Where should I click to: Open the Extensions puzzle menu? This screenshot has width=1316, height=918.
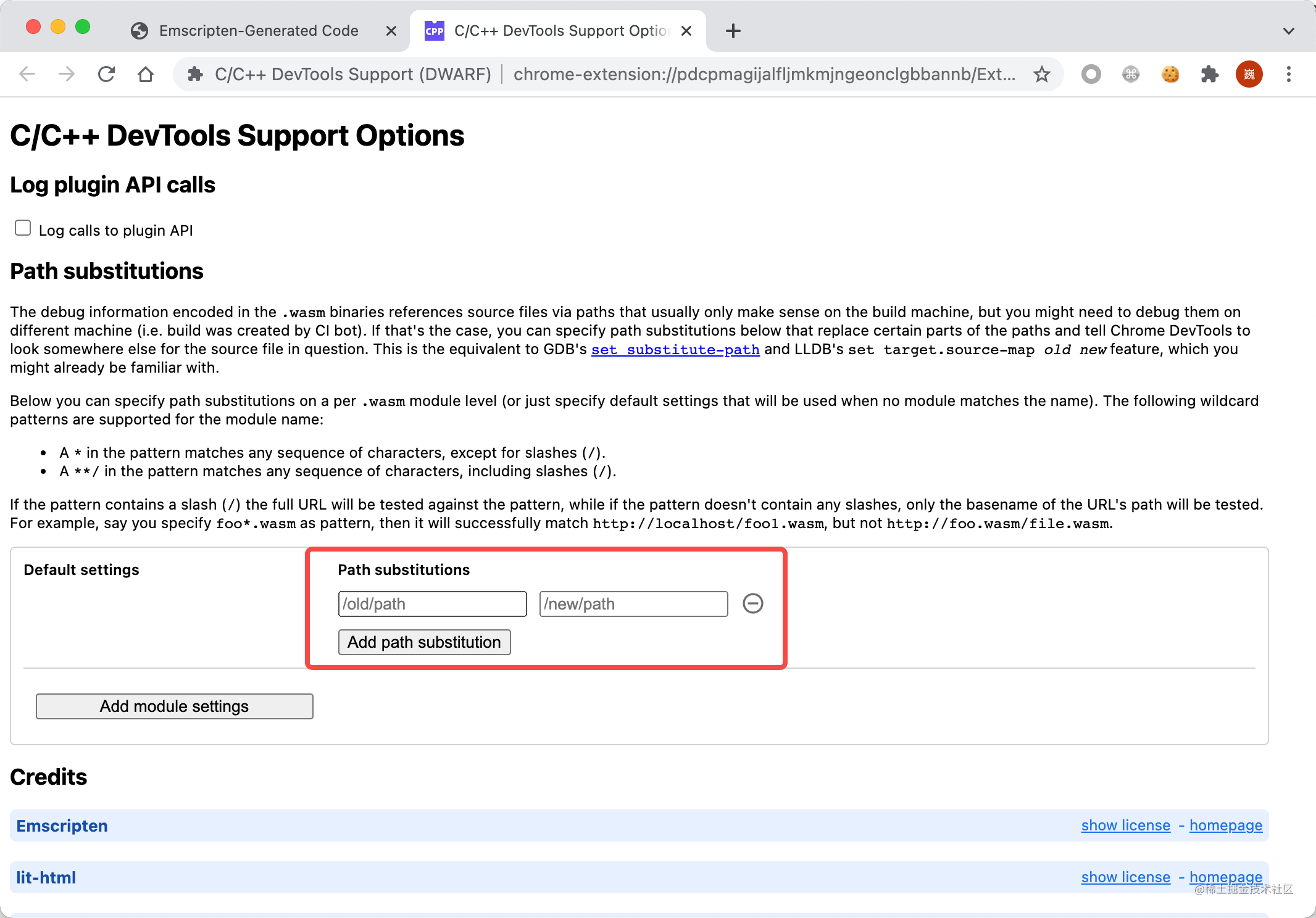[x=1210, y=75]
